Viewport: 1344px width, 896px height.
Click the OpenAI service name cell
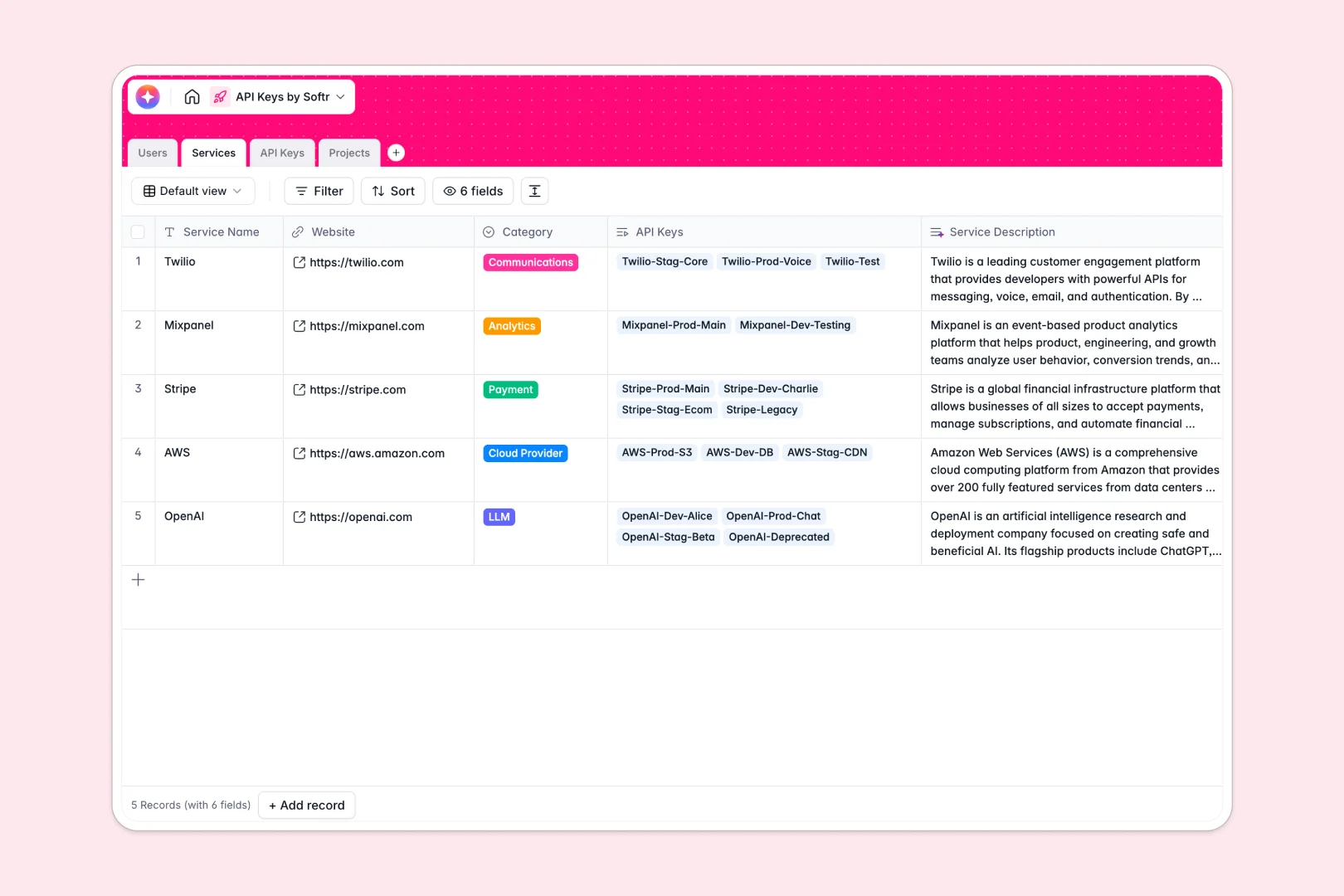[219, 533]
